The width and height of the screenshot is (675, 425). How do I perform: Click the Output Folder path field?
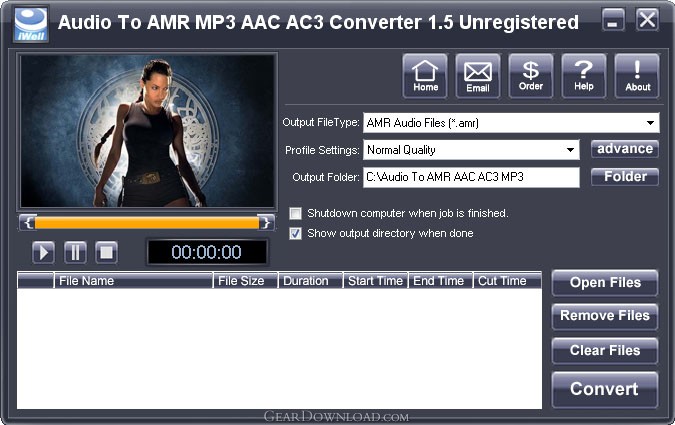pos(471,177)
